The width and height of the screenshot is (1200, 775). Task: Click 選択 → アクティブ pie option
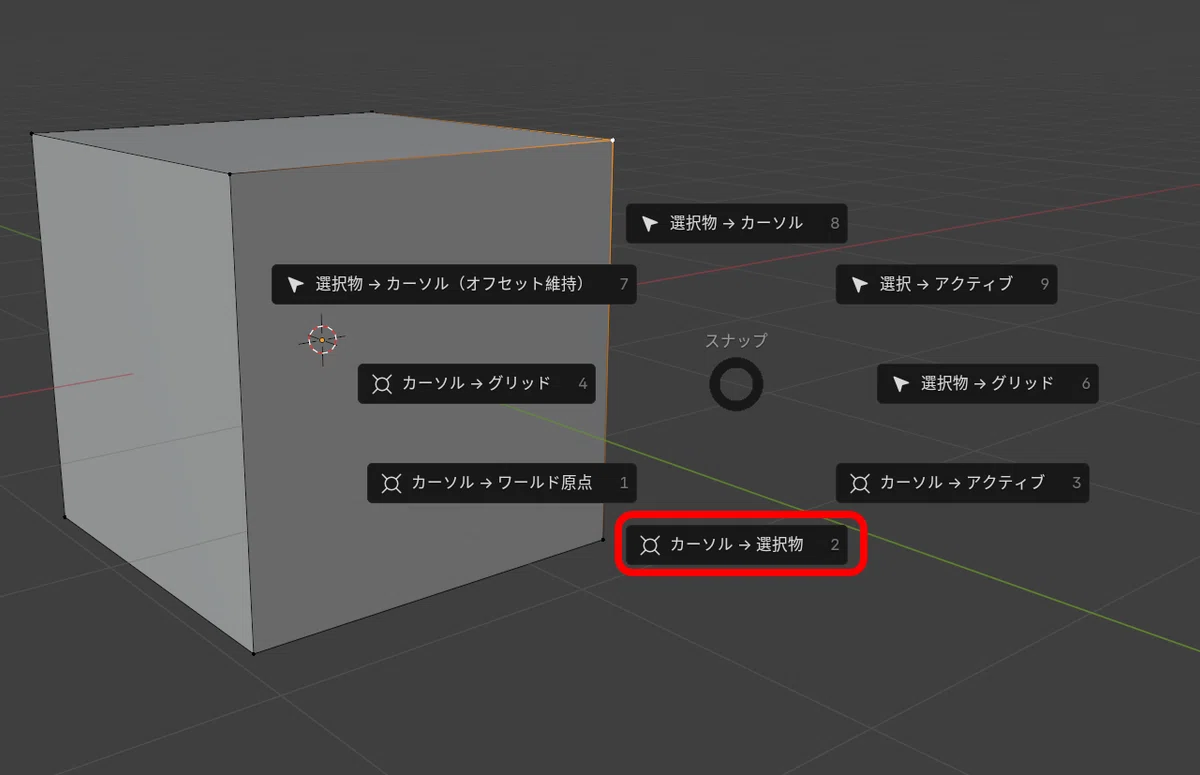click(x=946, y=284)
